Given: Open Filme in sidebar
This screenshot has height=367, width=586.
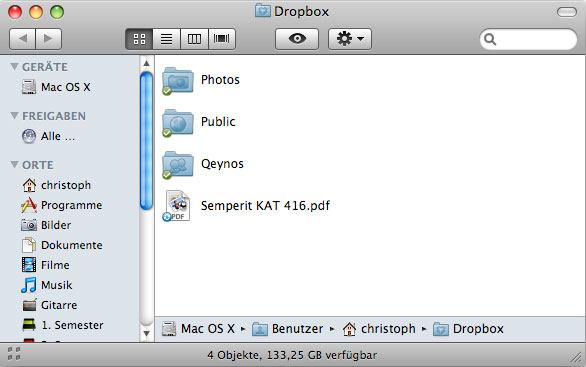Looking at the screenshot, I should click(x=45, y=265).
